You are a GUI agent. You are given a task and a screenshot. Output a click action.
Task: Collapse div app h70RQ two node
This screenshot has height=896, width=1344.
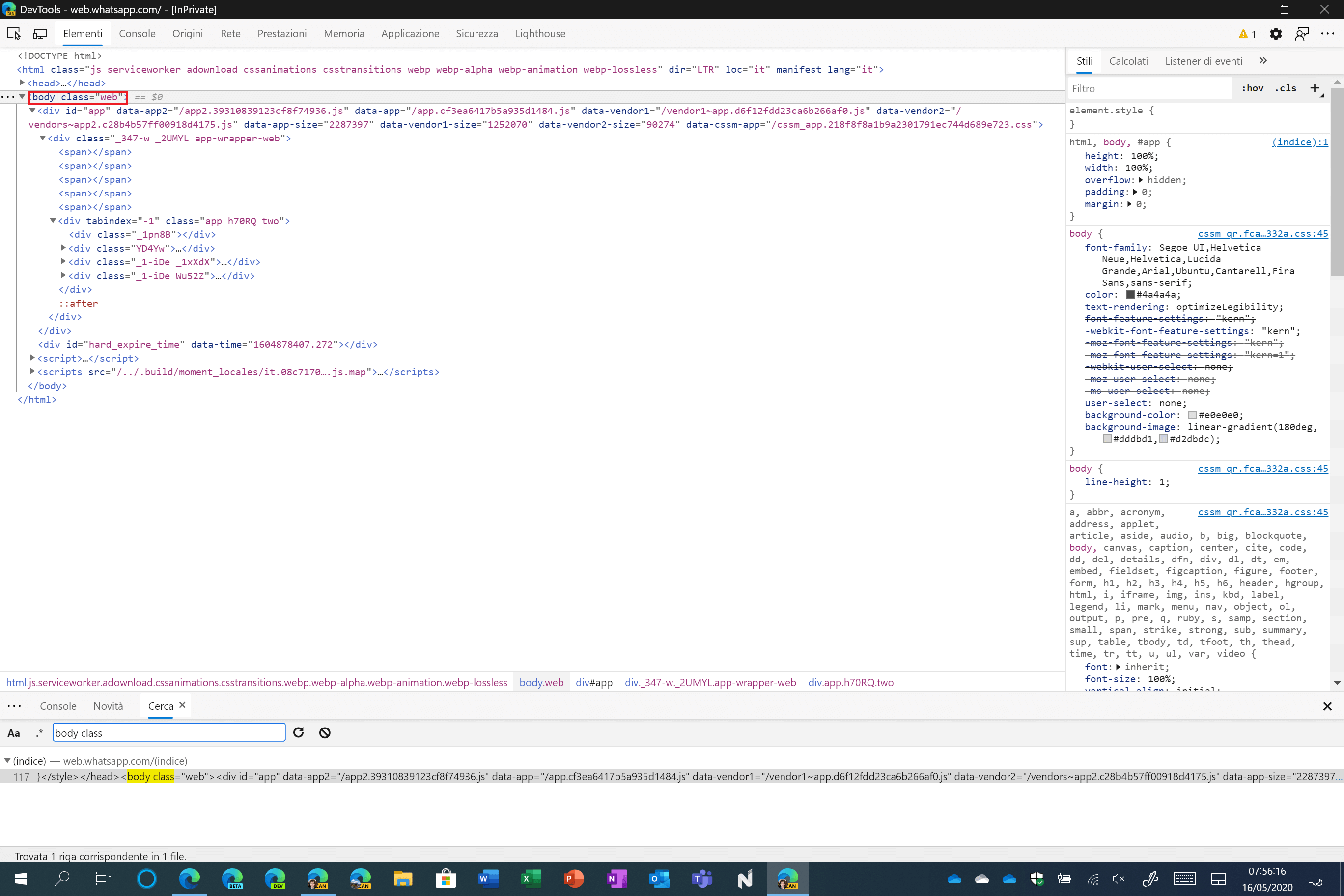click(53, 220)
